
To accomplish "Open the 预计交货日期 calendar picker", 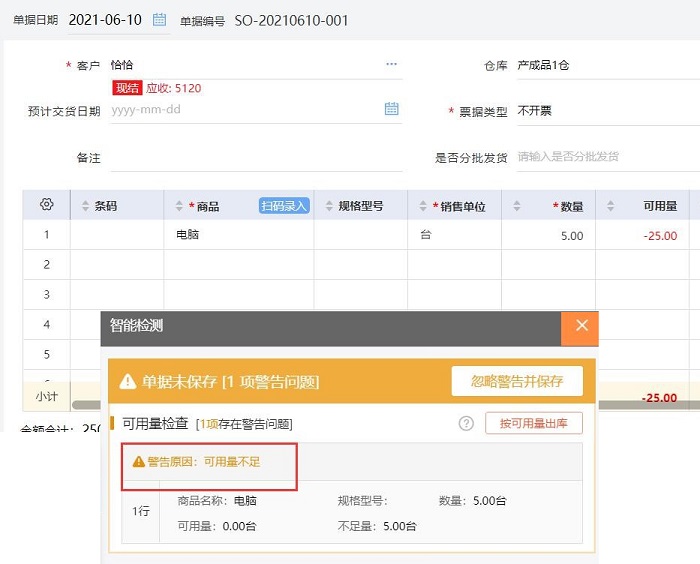I will (x=392, y=109).
